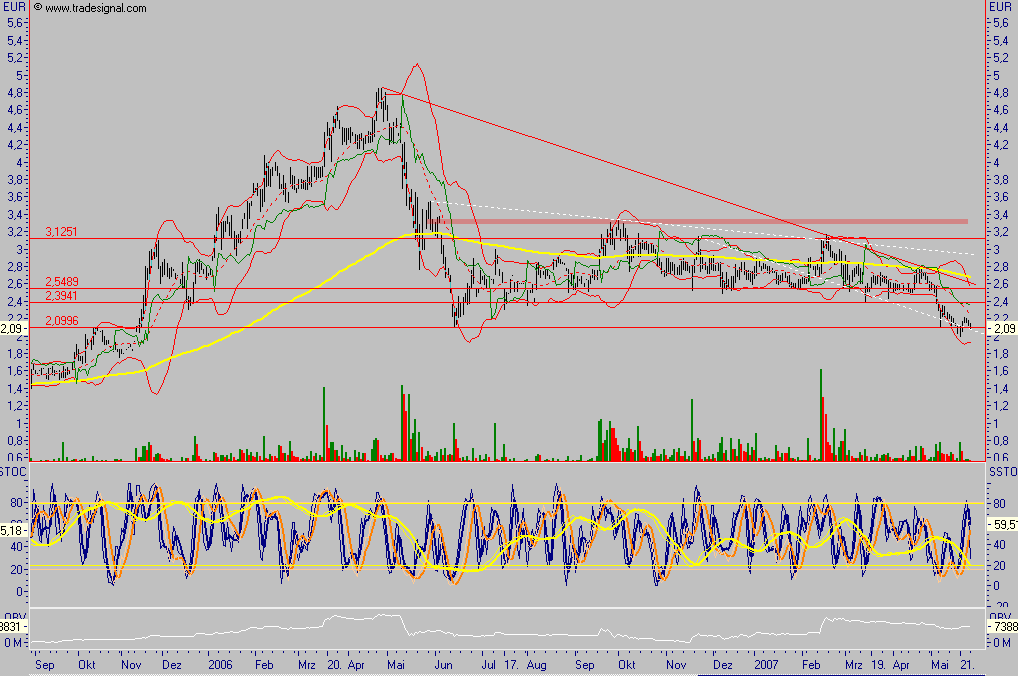1018x676 pixels.
Task: Click the 2006 year label on time axis
Action: [220, 665]
